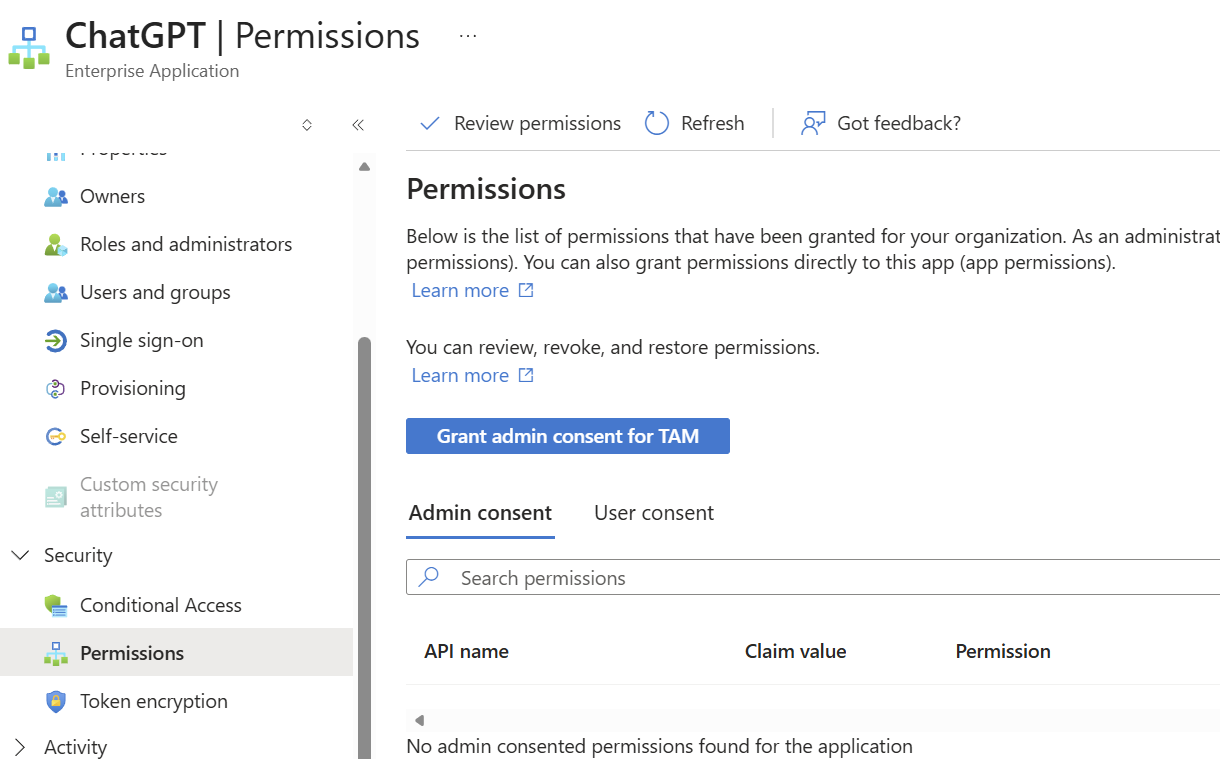Click the Token encryption lock icon
The image size is (1220, 759).
(x=56, y=701)
